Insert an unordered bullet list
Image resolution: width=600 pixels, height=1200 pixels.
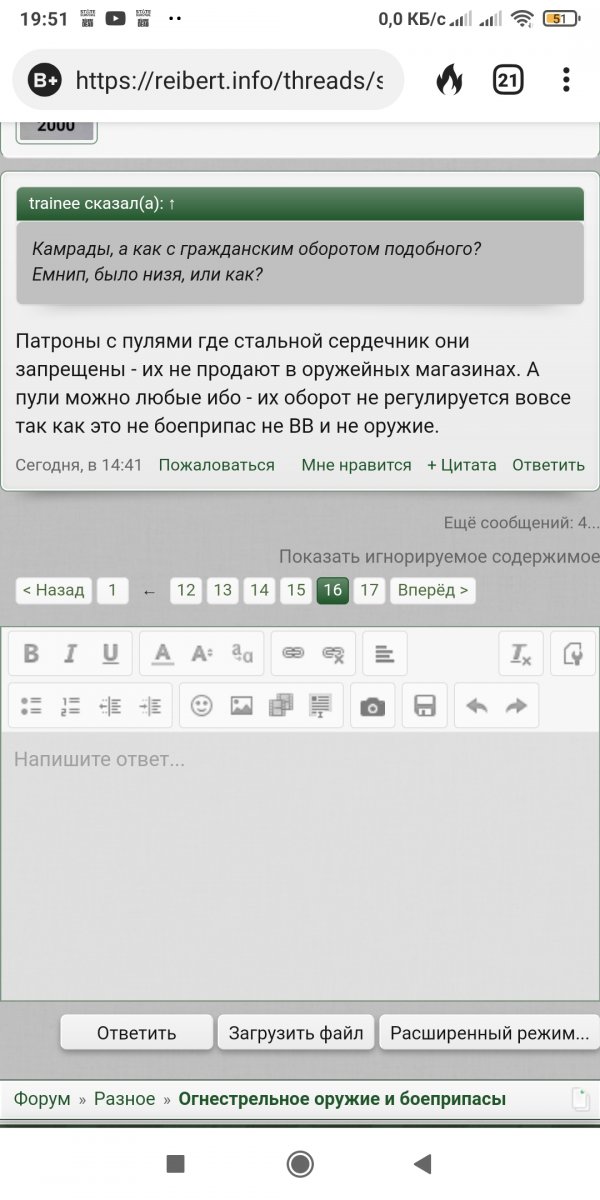(31, 706)
